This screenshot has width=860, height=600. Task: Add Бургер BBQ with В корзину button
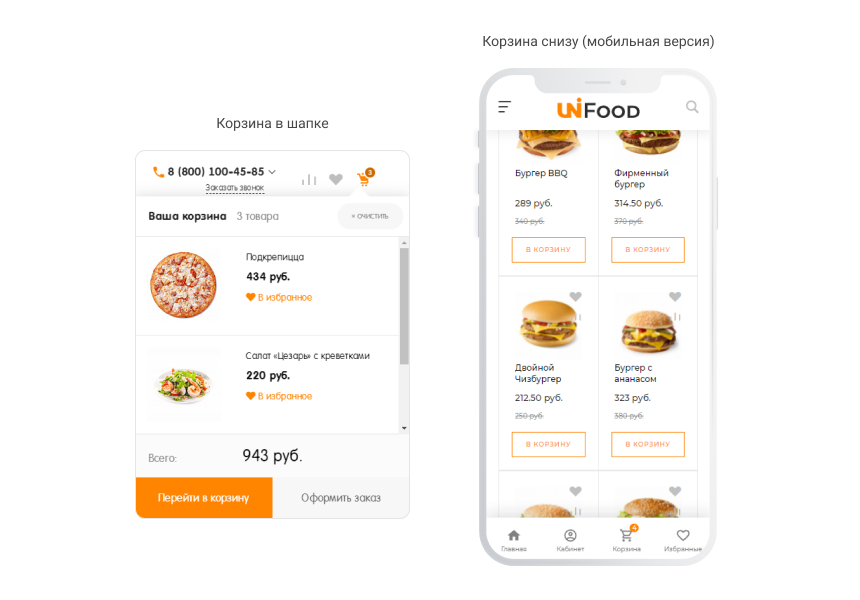pos(548,250)
